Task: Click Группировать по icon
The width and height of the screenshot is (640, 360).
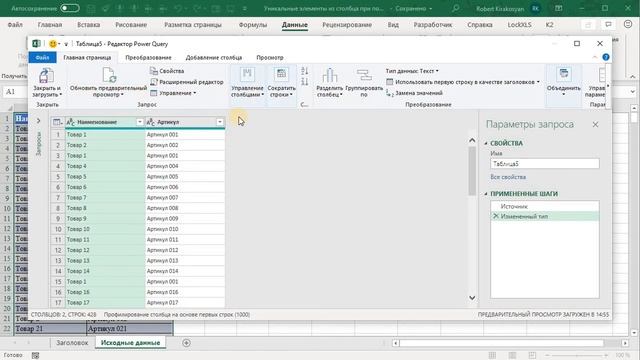Action: click(x=364, y=76)
